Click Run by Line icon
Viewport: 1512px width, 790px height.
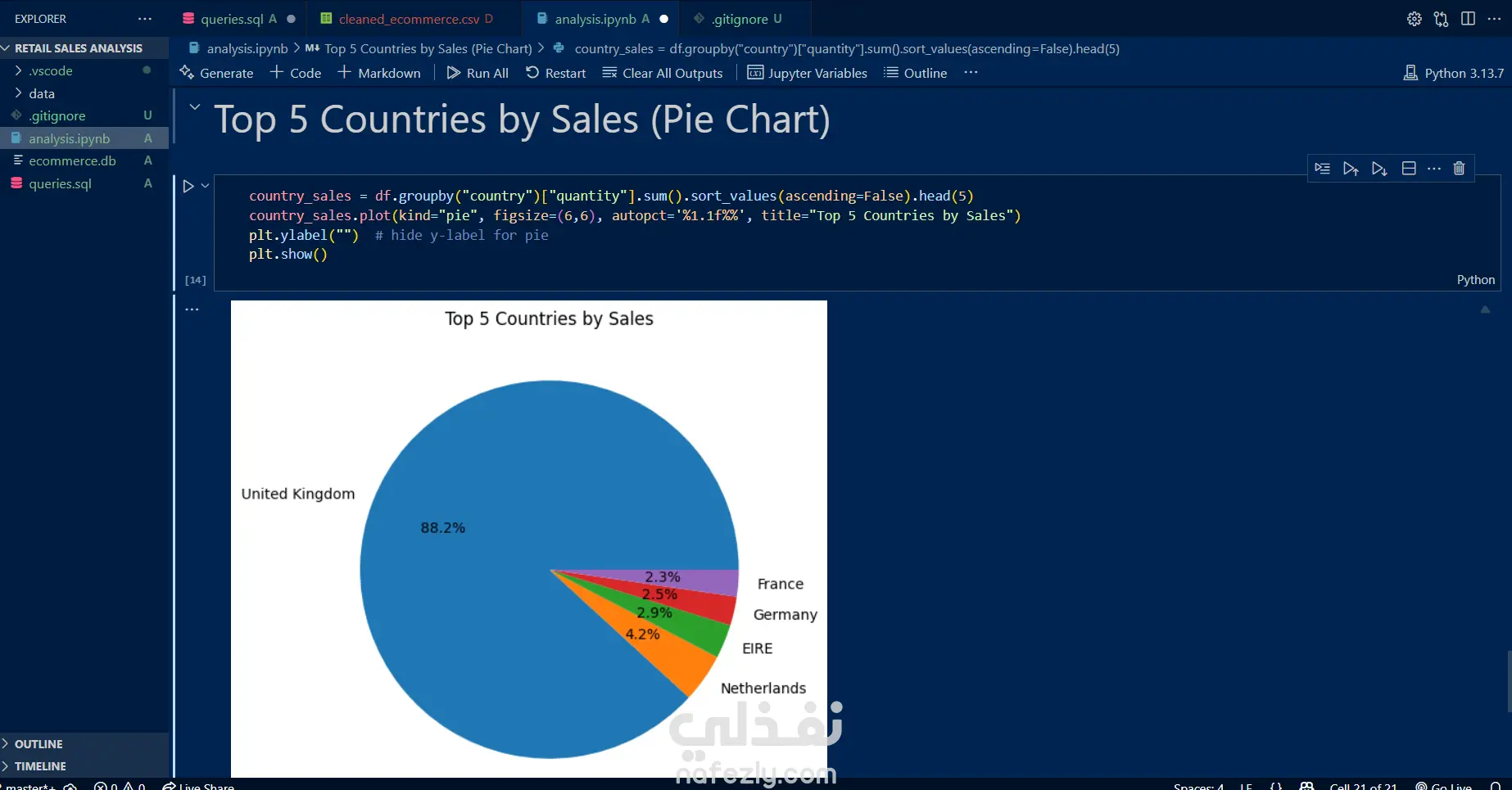1322,169
